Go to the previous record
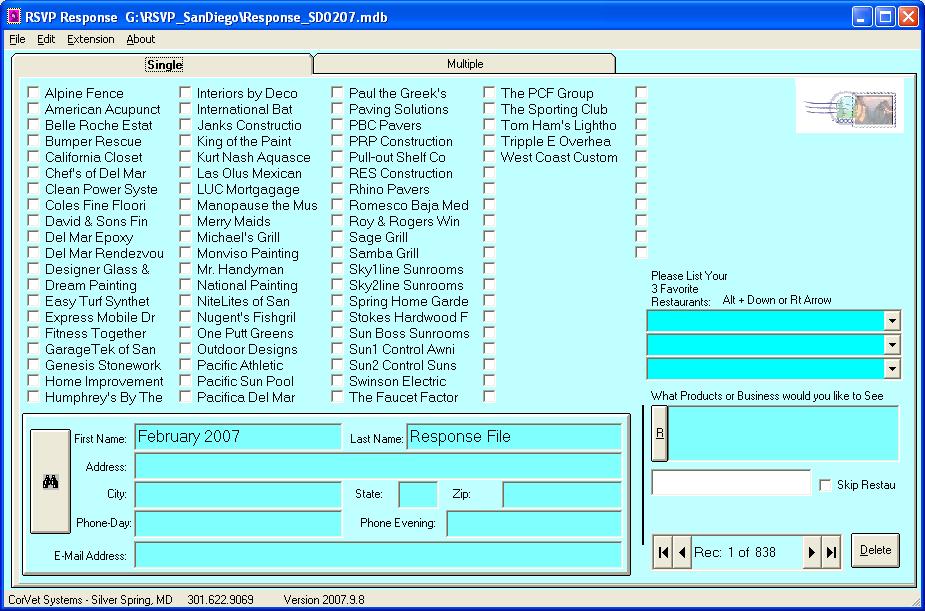Image resolution: width=925 pixels, height=611 pixels. point(682,553)
